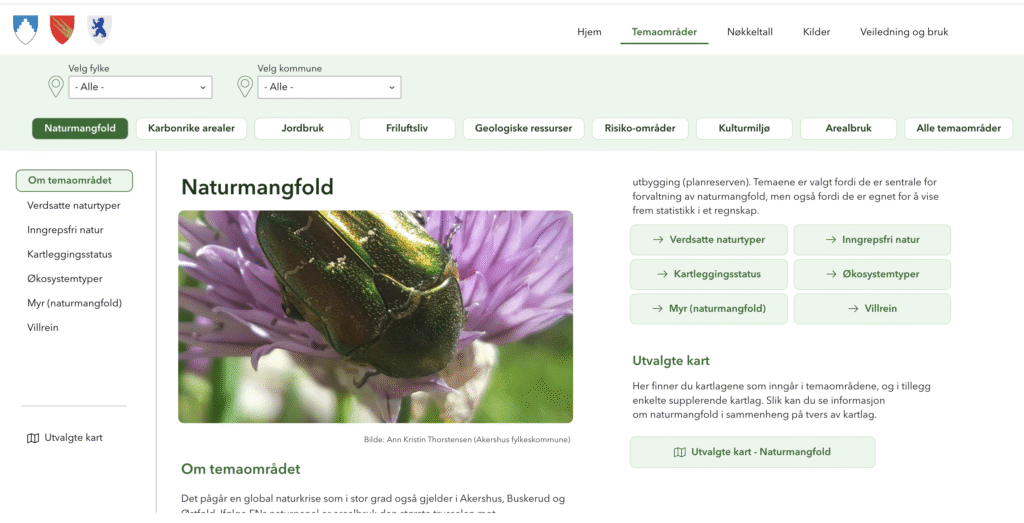Open Inngrepsfri natur in the left sidebar
The width and height of the screenshot is (1024, 523).
click(x=65, y=230)
